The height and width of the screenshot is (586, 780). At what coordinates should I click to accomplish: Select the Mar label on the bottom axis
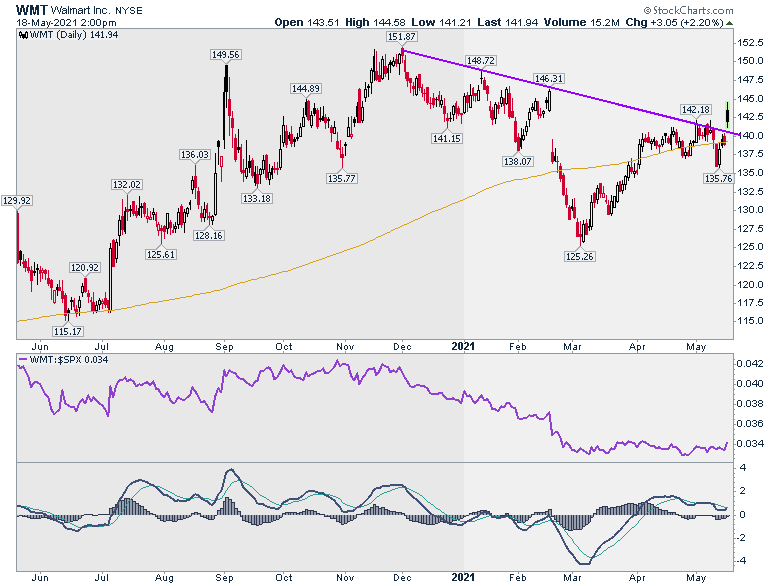click(572, 577)
